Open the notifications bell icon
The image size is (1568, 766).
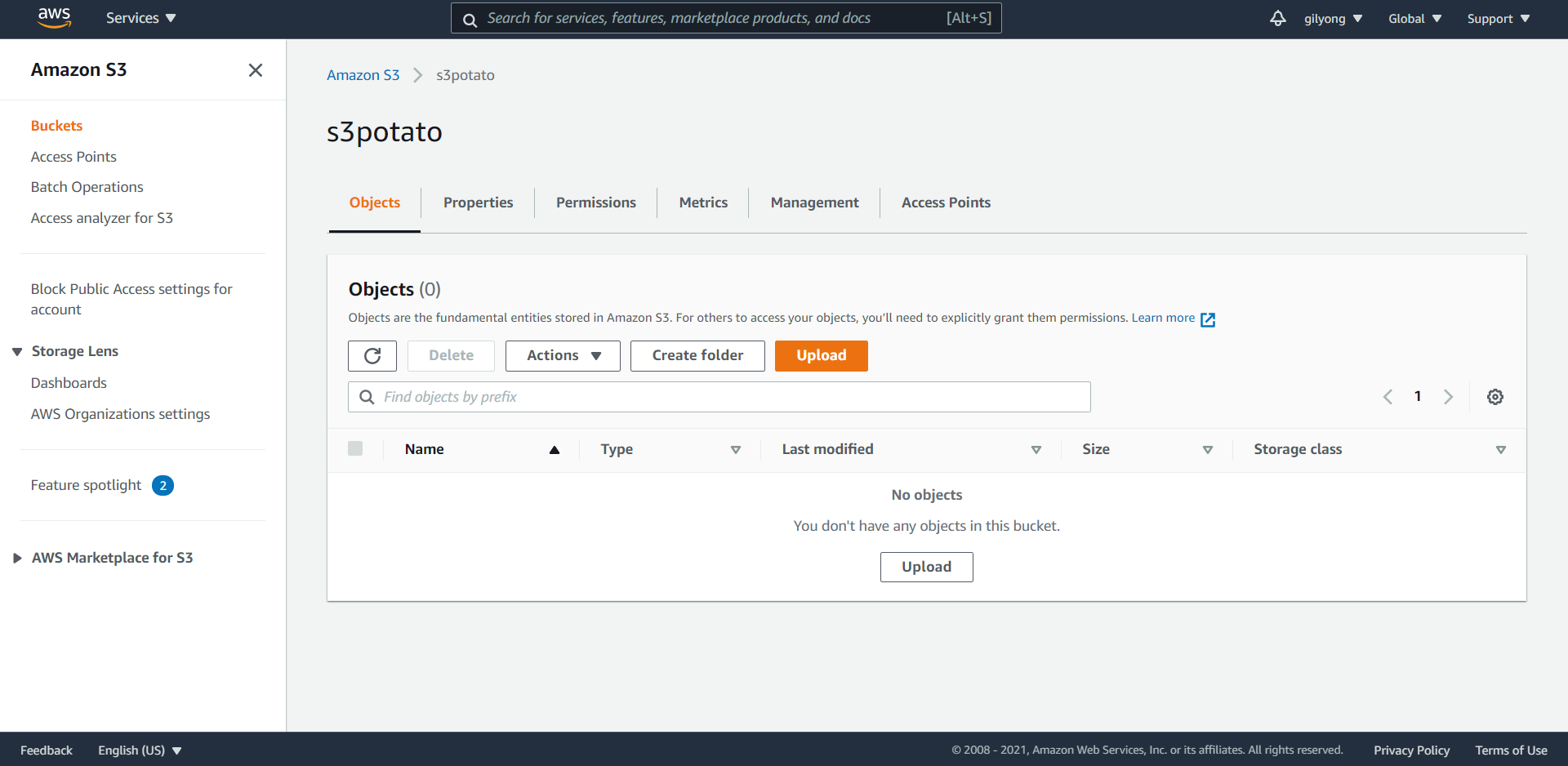point(1277,18)
